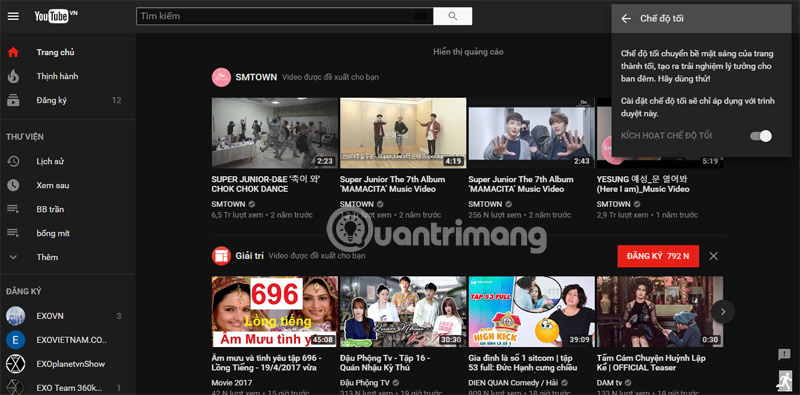Viewport: 800px width, 395px height.
Task: Click the YouTube VN logo
Action: tap(55, 16)
